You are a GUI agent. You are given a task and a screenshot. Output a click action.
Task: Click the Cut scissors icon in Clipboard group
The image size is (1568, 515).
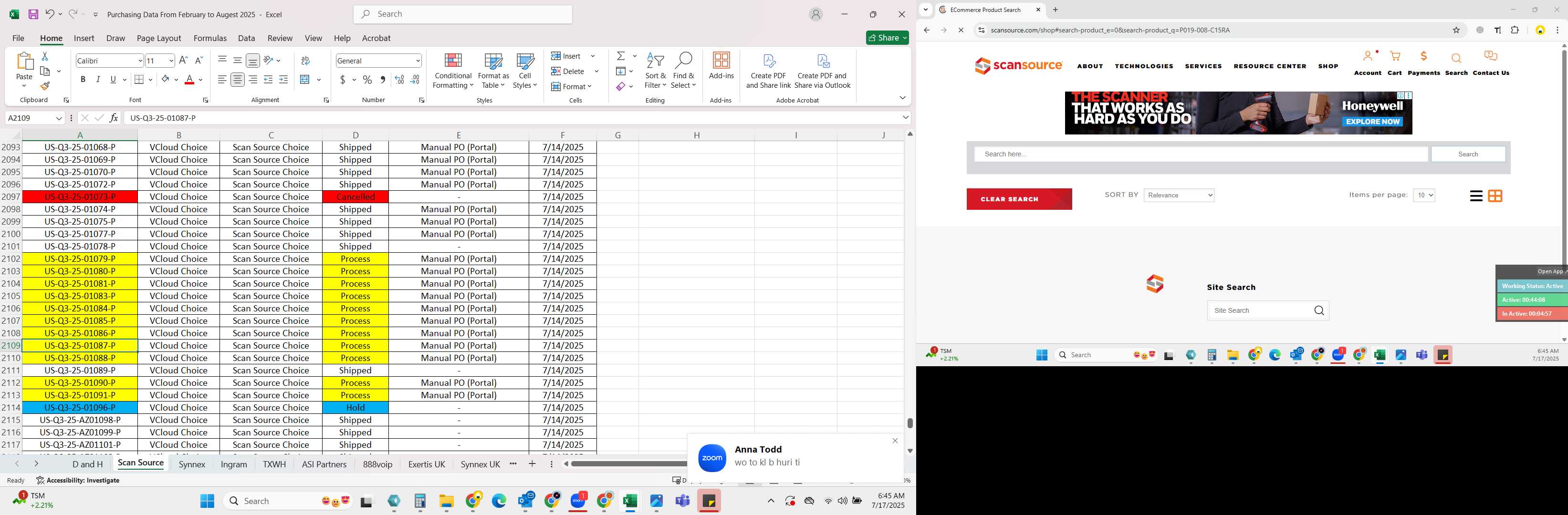pyautogui.click(x=44, y=56)
